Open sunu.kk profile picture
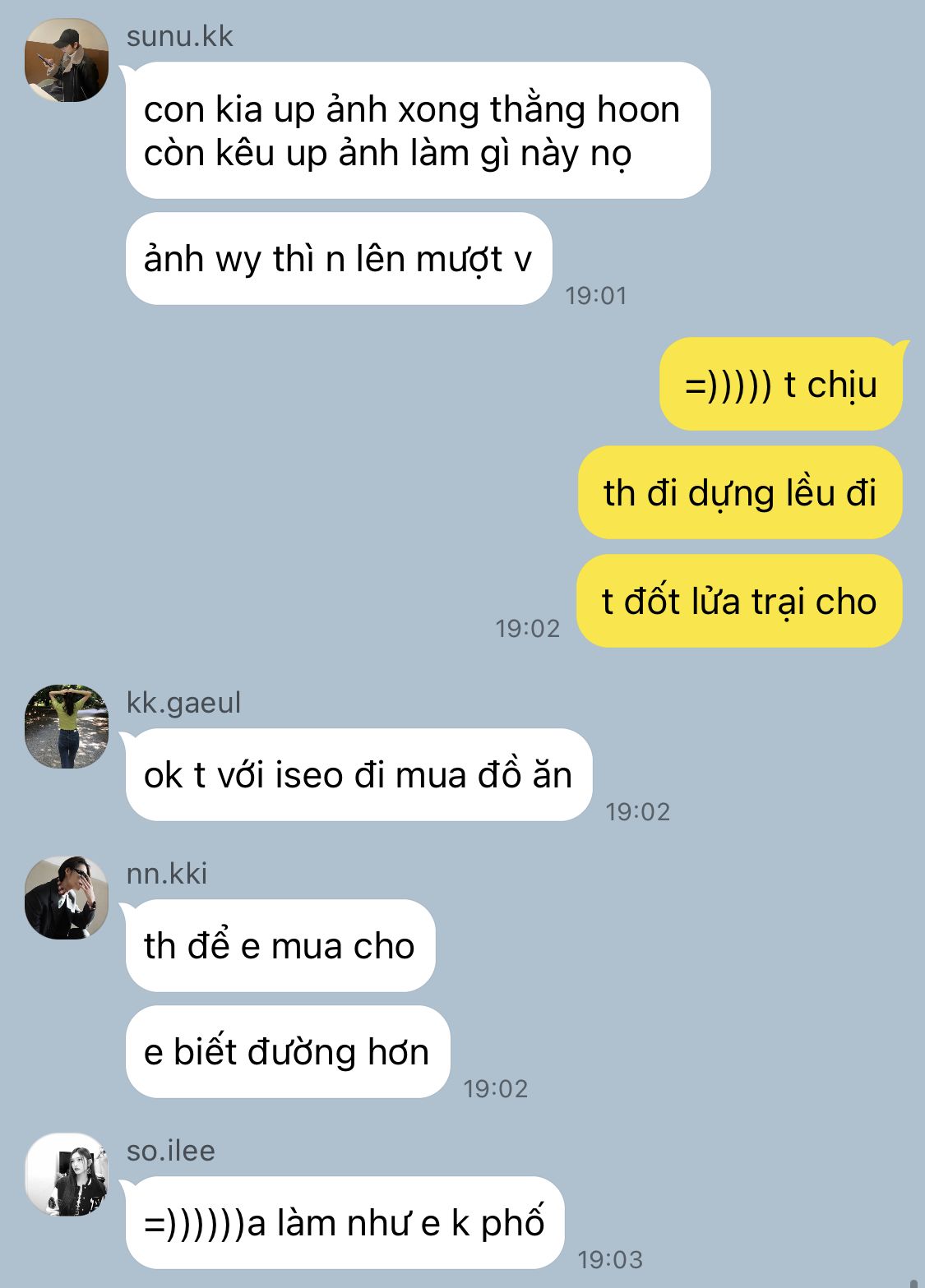925x1288 pixels. 67,60
